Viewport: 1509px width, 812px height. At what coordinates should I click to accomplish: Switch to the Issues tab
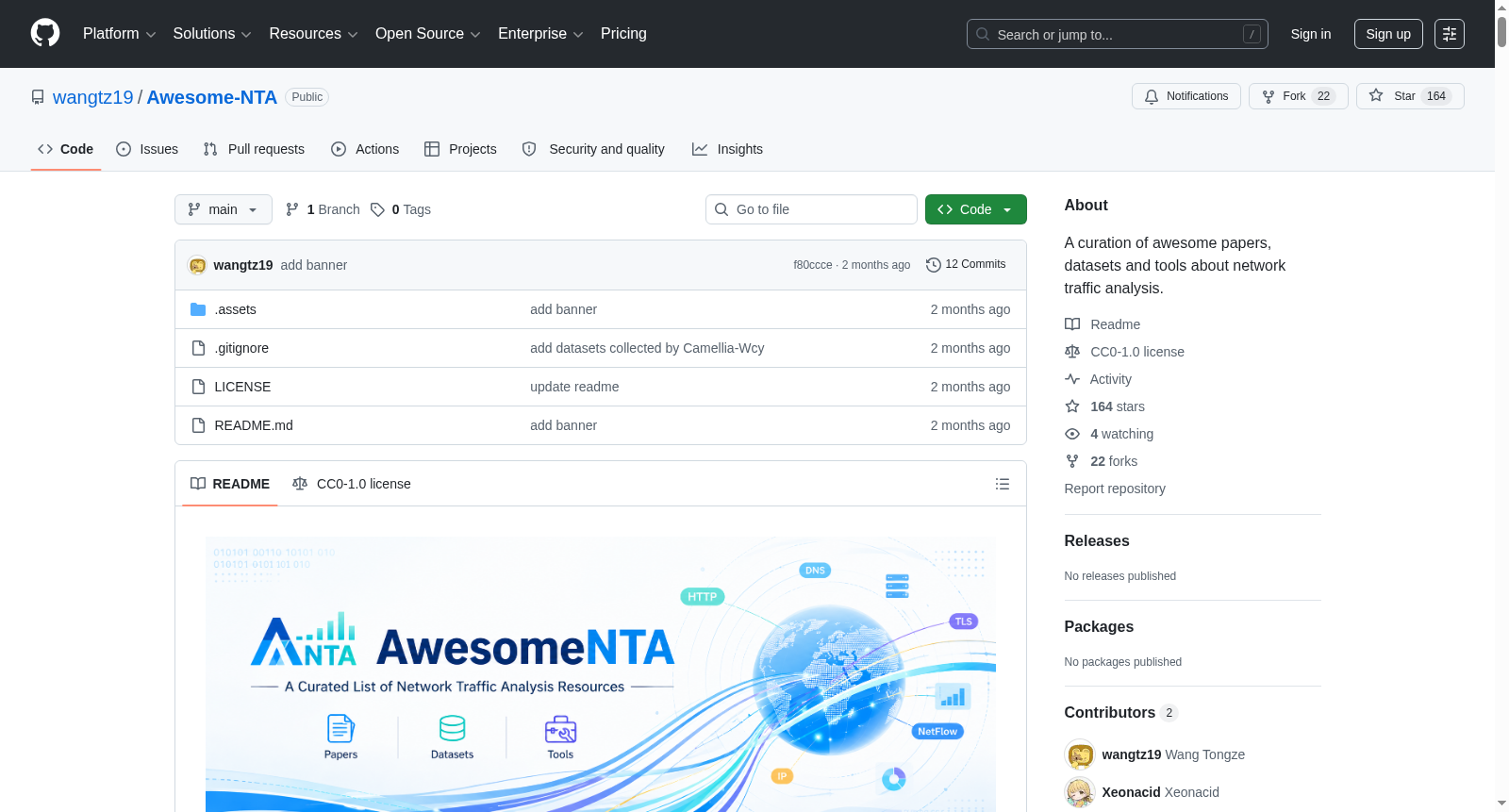point(147,149)
